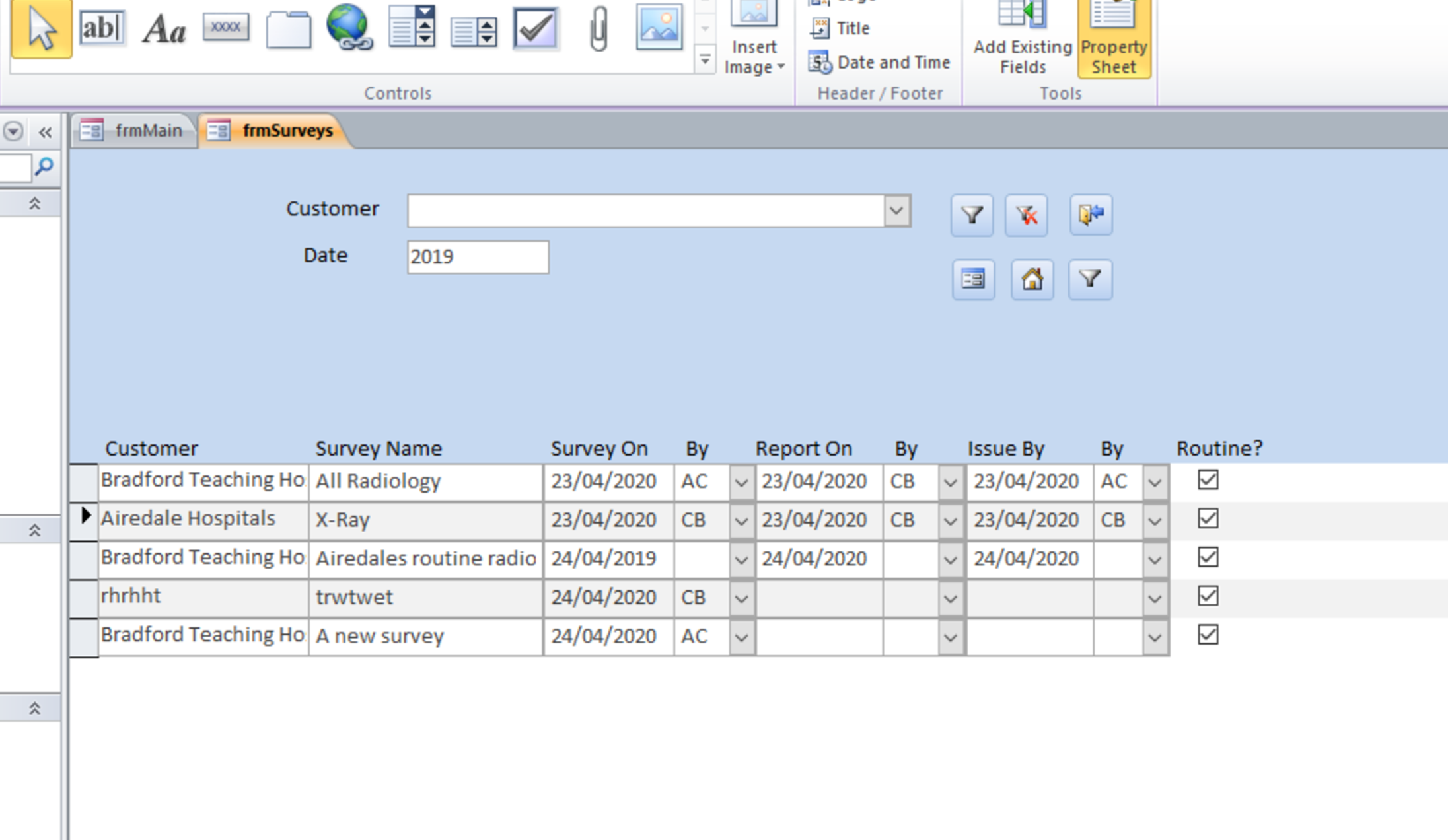1448x840 pixels.
Task: Choose the Select pointer tool
Action: click(x=41, y=28)
